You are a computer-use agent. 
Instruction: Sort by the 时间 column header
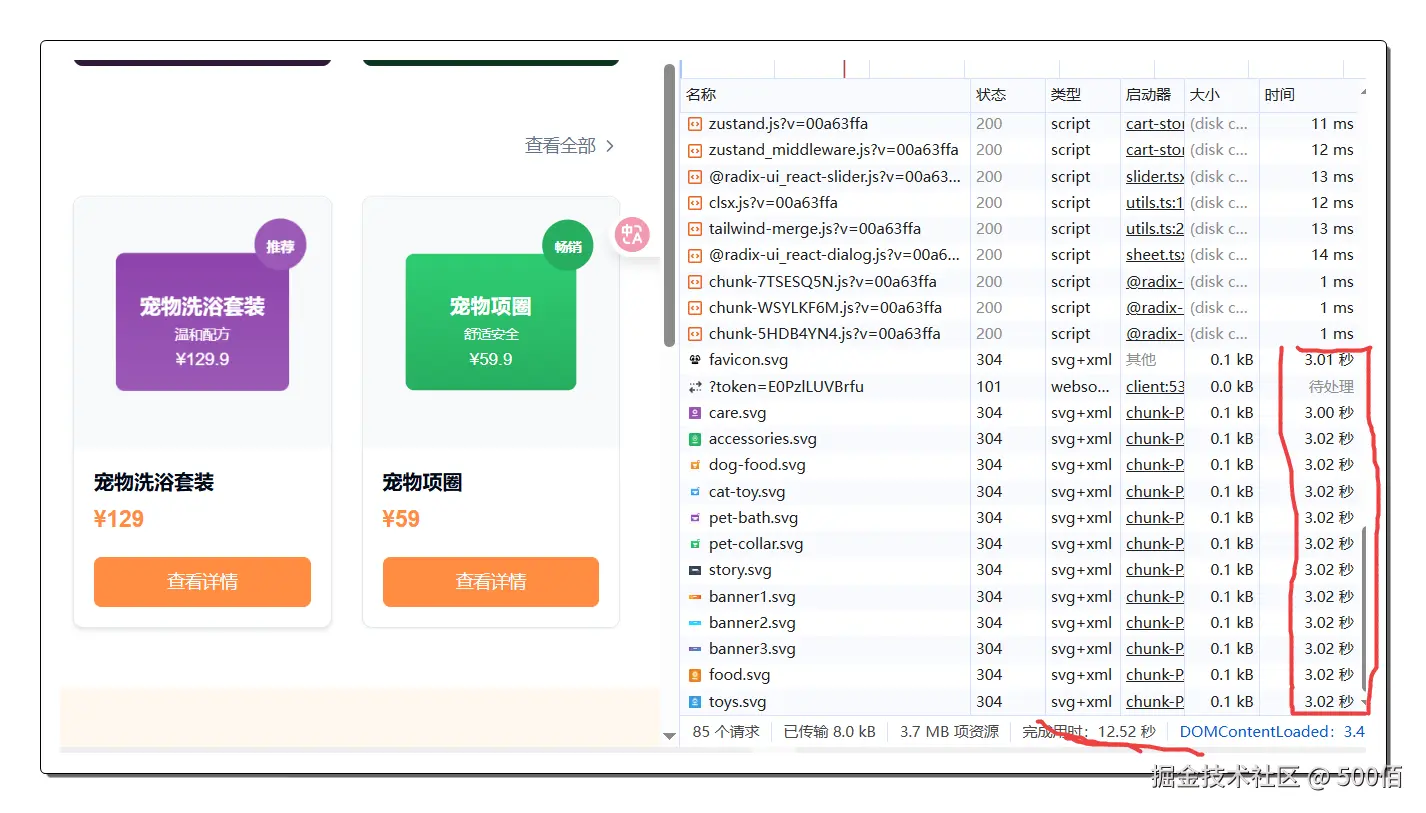point(1311,95)
